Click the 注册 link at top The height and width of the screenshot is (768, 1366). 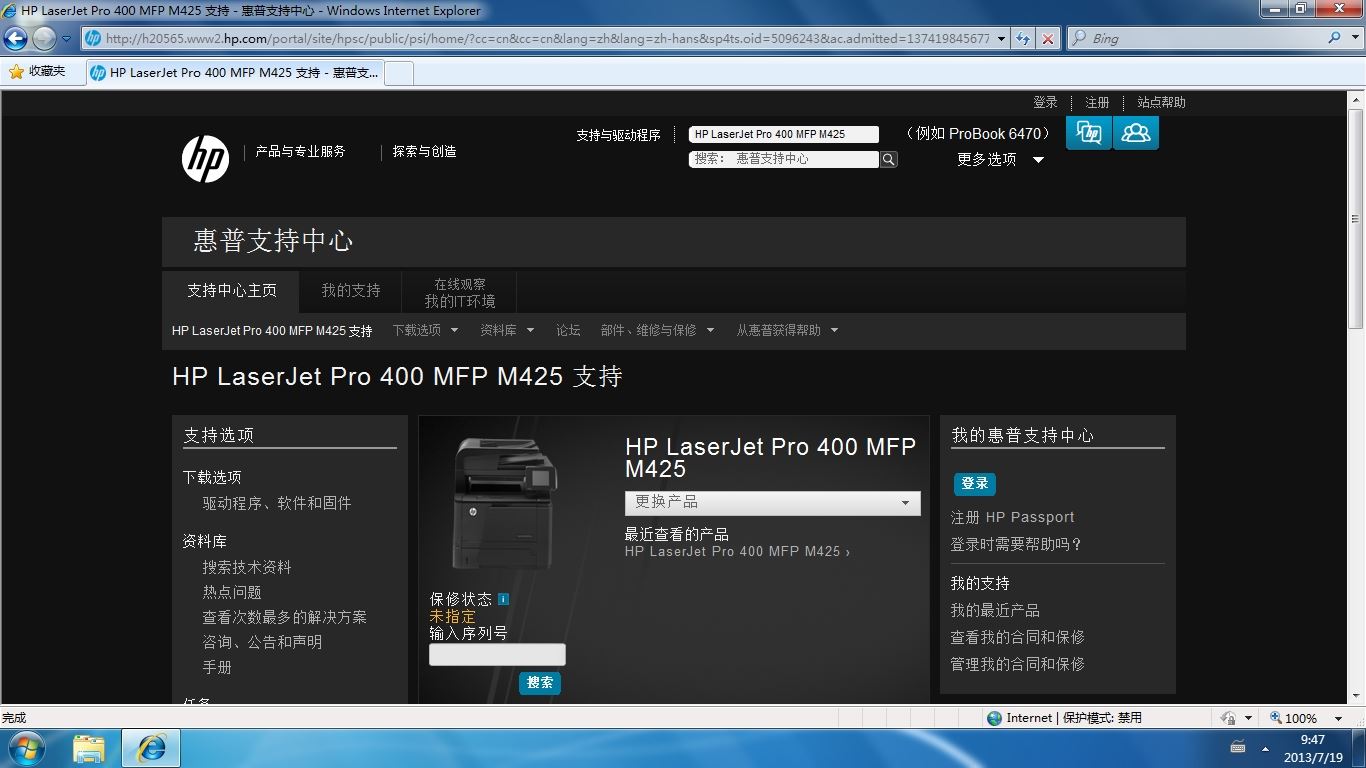point(1097,102)
